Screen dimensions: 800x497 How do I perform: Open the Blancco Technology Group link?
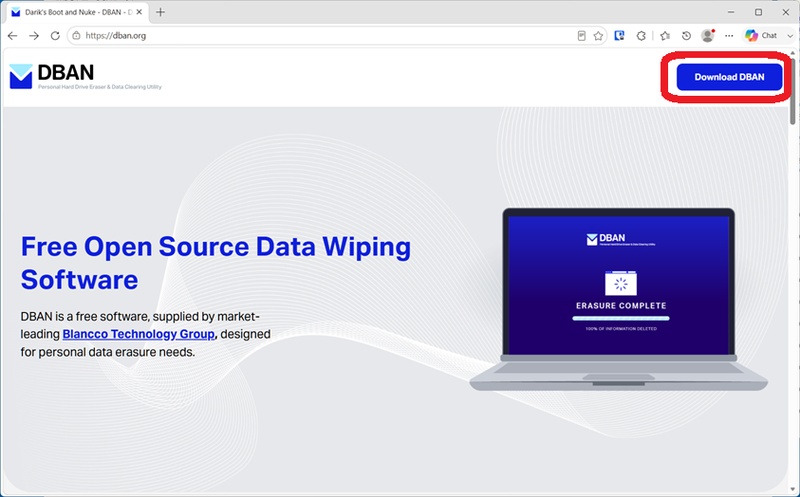click(138, 334)
